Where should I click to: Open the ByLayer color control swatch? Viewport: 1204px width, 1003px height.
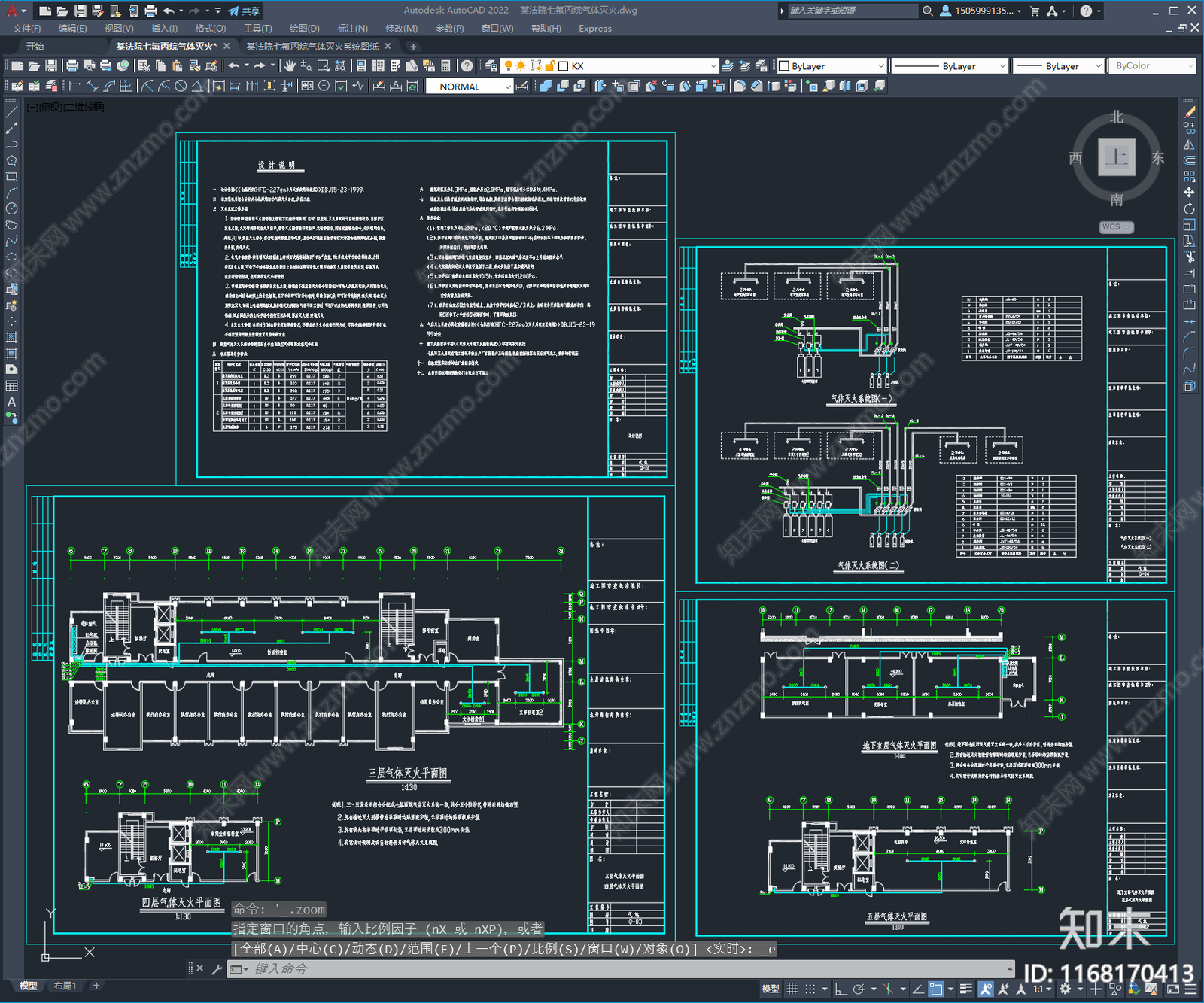pos(832,66)
